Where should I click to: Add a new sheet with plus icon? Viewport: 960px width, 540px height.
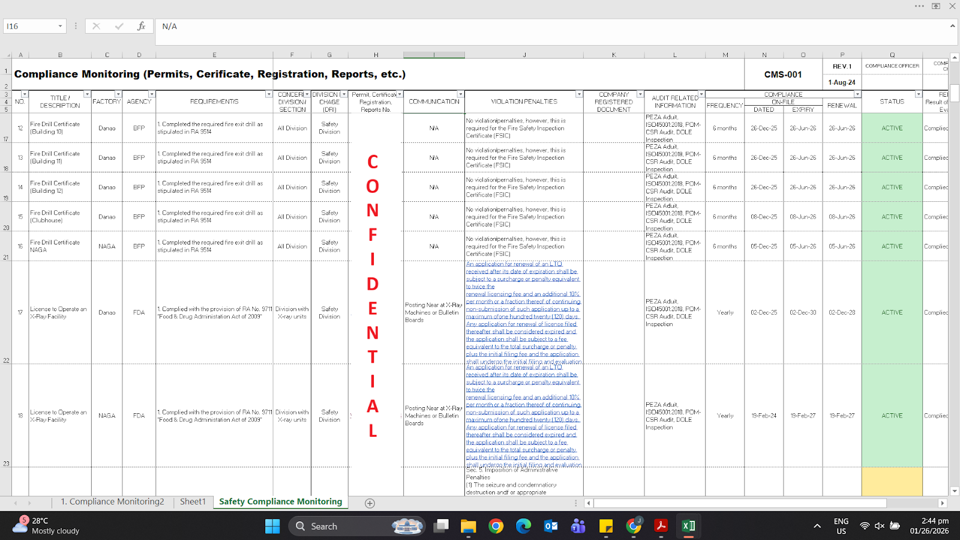[370, 503]
